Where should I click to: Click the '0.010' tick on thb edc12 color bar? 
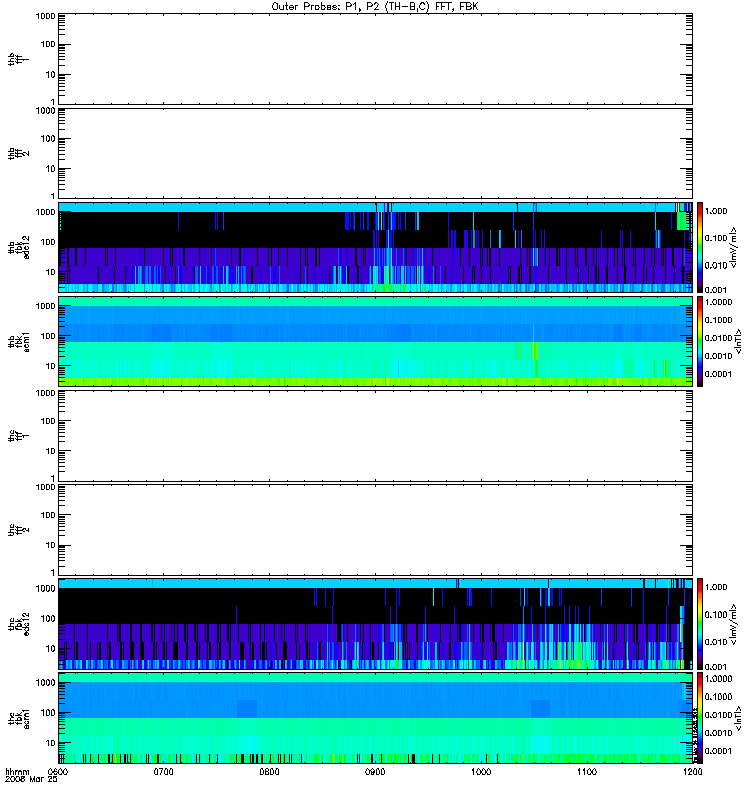[x=716, y=265]
